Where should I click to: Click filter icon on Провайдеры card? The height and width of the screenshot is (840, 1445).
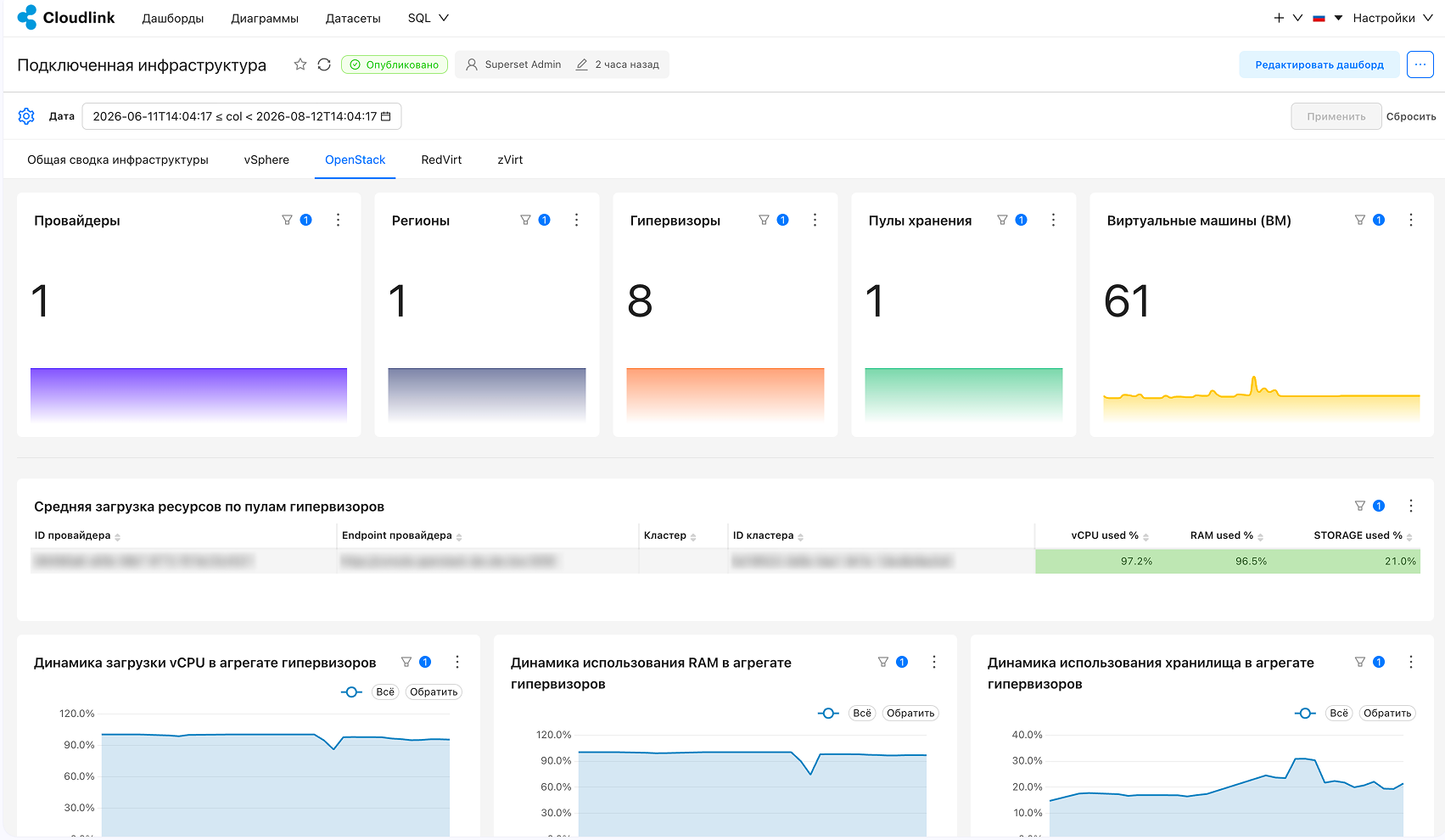click(287, 220)
